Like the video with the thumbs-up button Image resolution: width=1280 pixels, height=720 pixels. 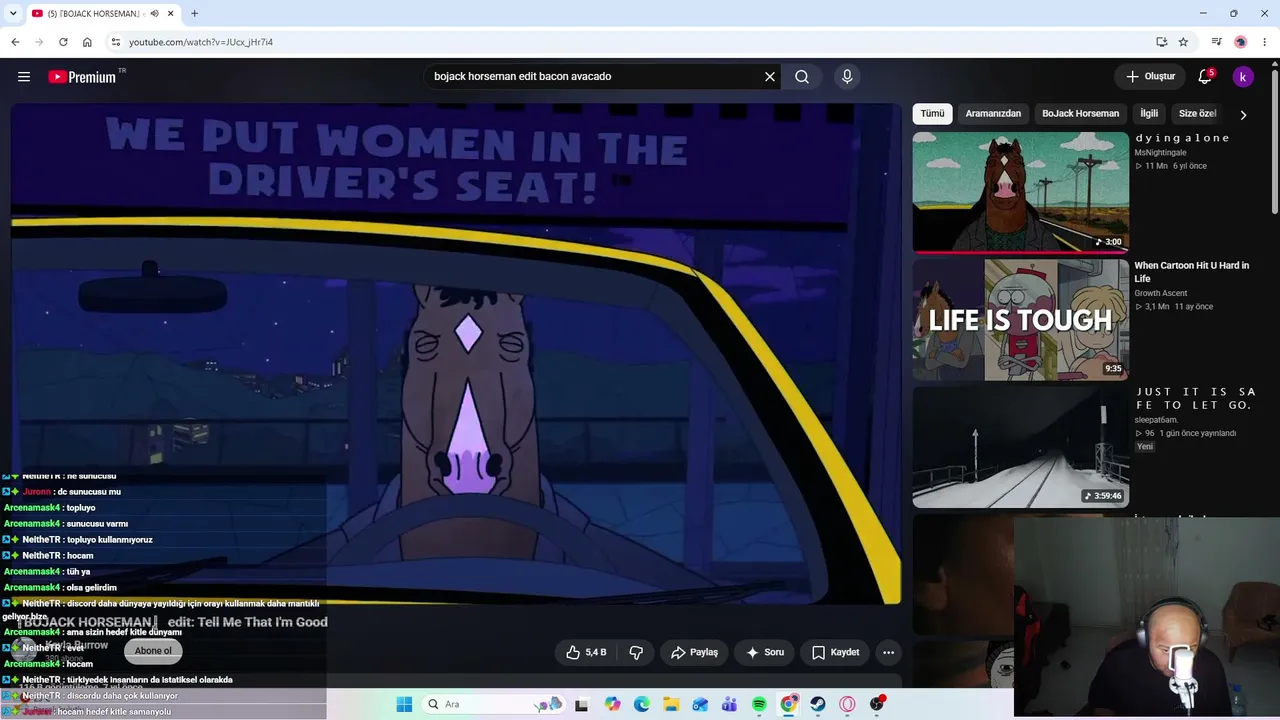pyautogui.click(x=586, y=652)
